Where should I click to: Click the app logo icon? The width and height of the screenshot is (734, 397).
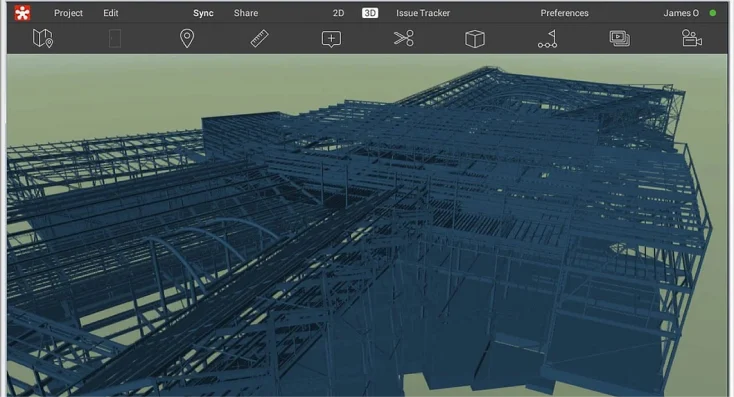pos(22,13)
